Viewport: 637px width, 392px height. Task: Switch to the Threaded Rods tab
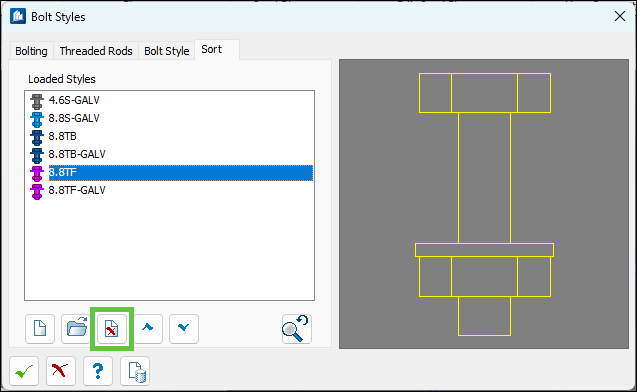[x=96, y=51]
